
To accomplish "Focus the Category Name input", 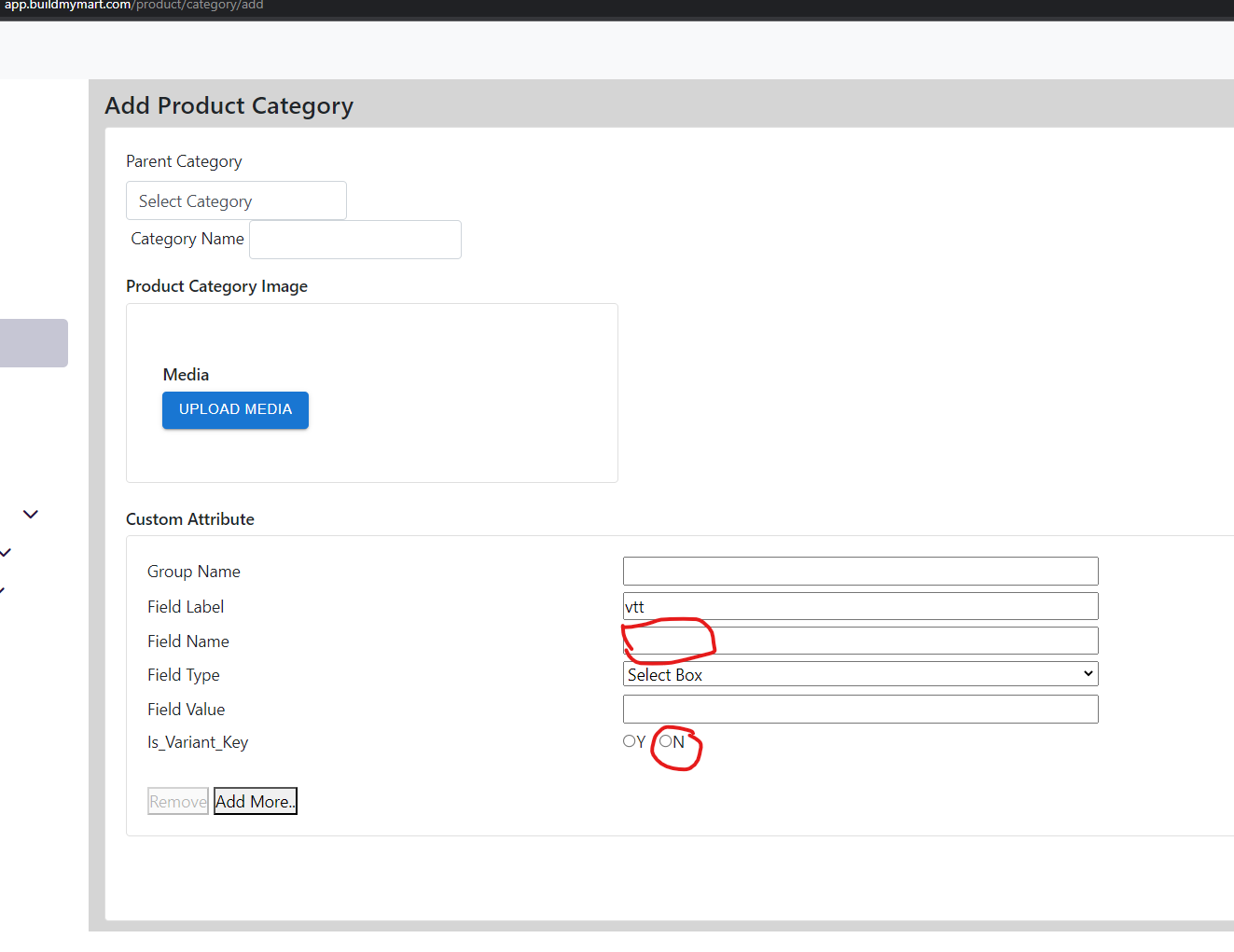I will (x=355, y=240).
